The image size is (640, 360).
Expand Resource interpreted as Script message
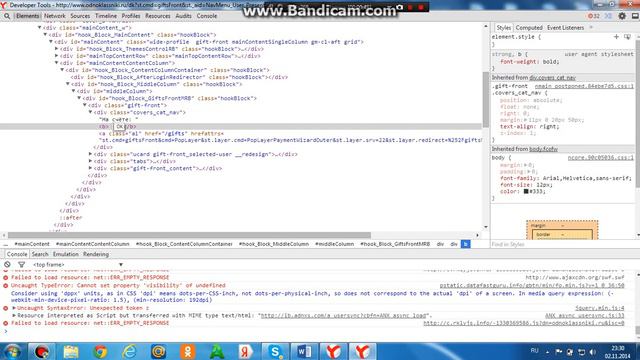point(14,316)
